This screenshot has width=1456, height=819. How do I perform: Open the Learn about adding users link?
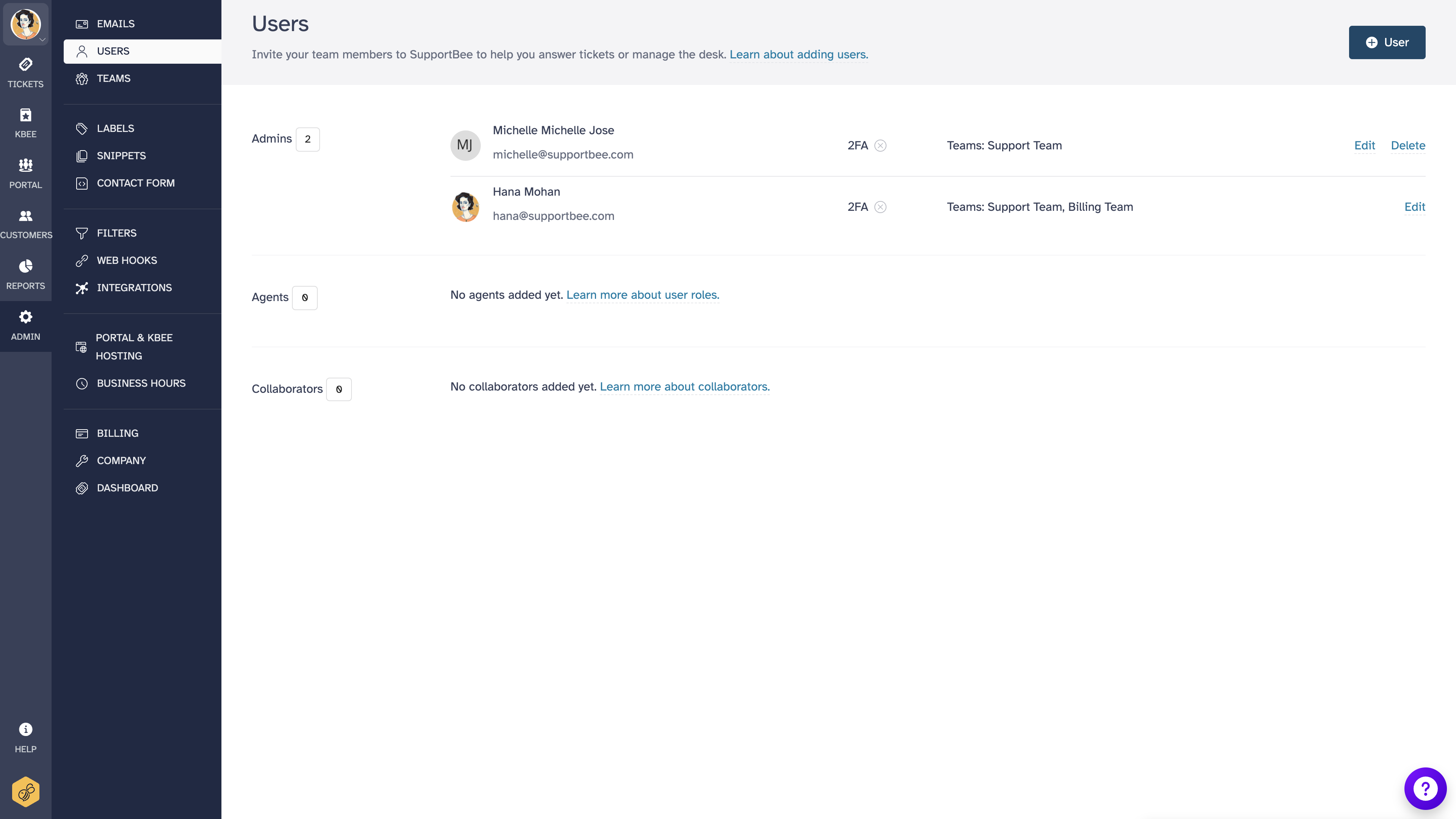click(x=799, y=54)
